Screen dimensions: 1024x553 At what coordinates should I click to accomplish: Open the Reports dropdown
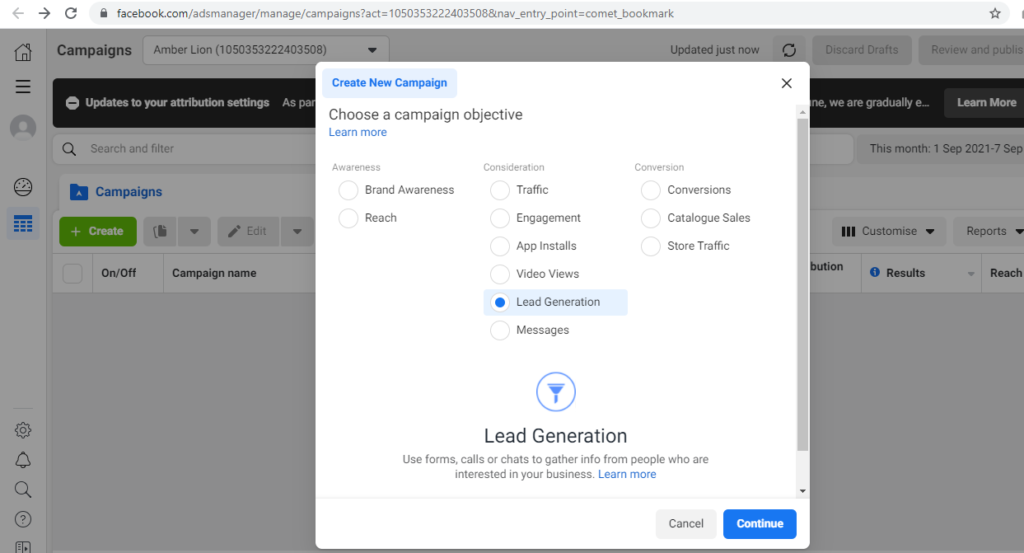pos(990,231)
